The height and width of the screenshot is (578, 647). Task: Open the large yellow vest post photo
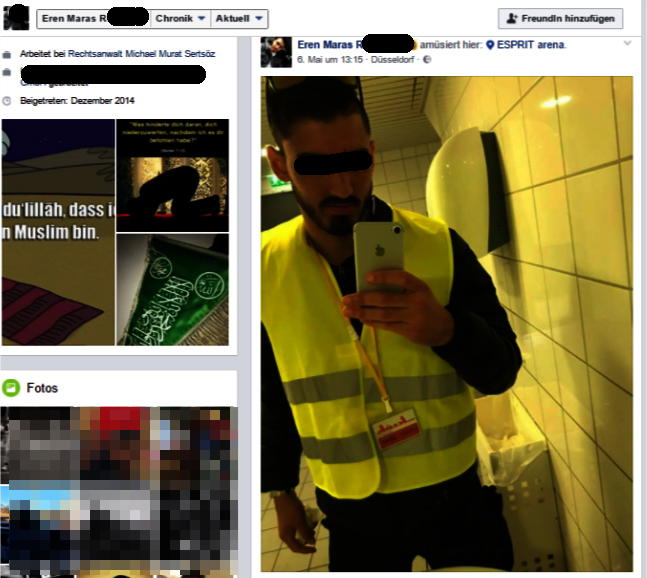tap(446, 323)
